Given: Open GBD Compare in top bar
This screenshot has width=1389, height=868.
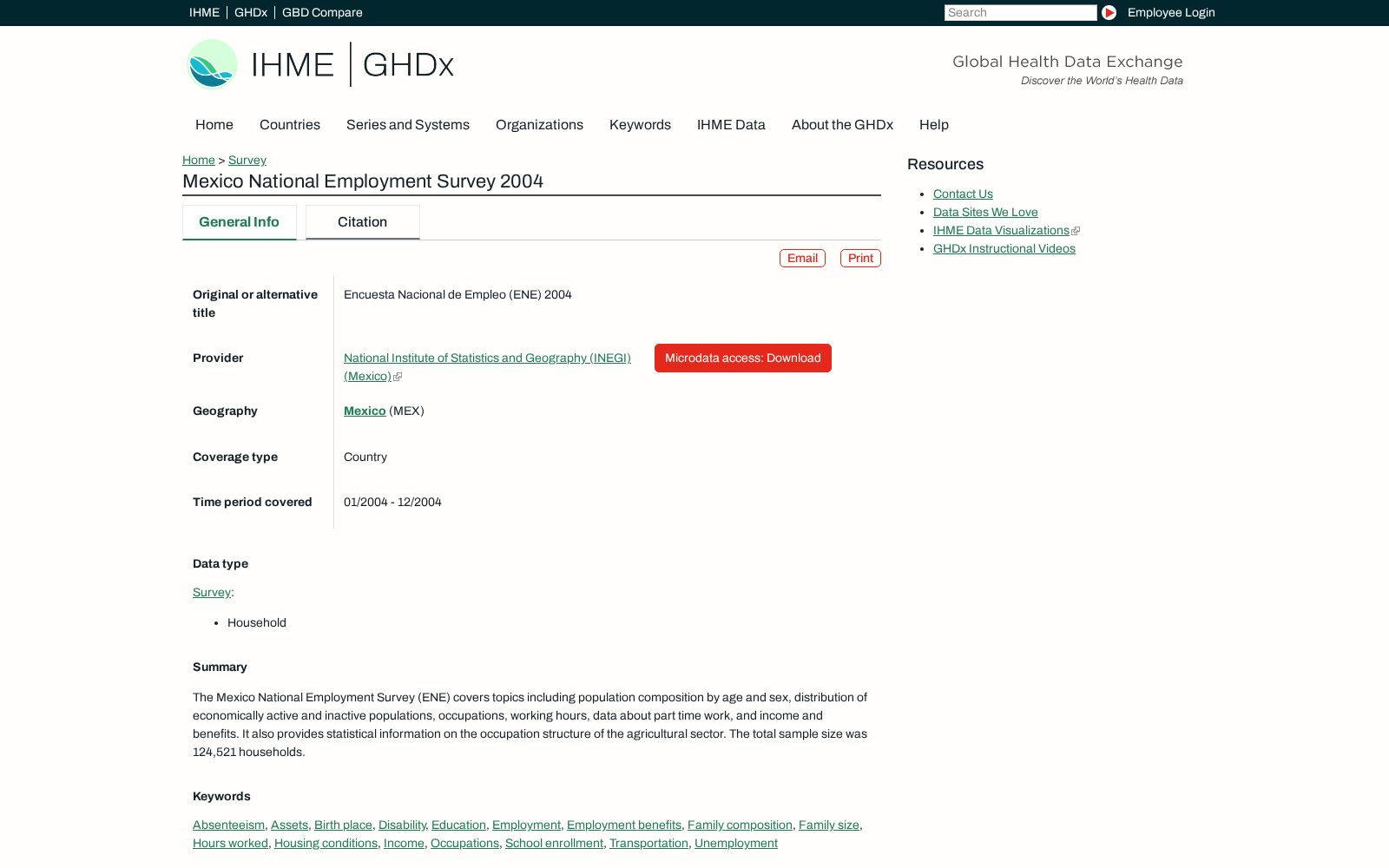Looking at the screenshot, I should click(x=322, y=12).
